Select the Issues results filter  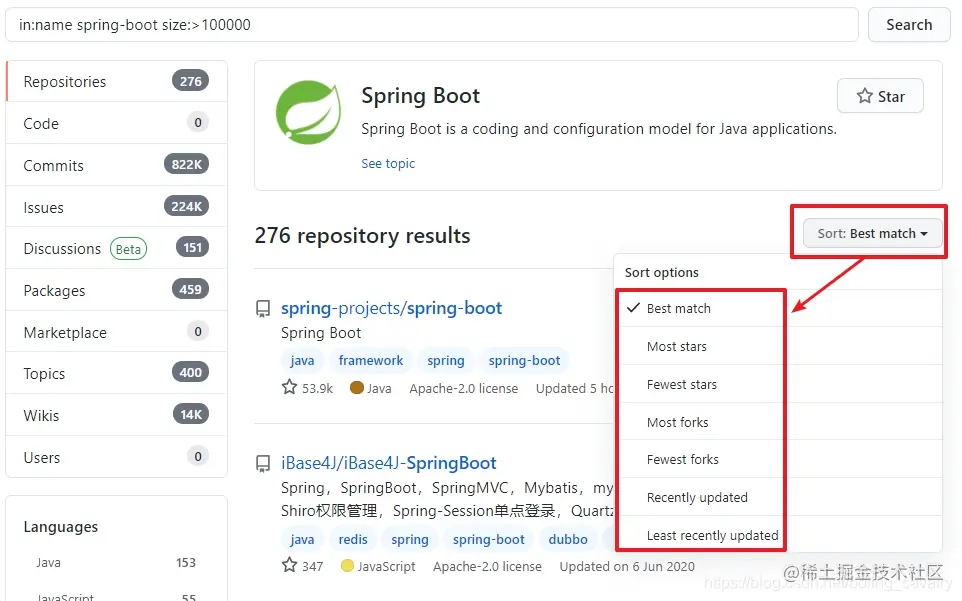click(x=117, y=207)
